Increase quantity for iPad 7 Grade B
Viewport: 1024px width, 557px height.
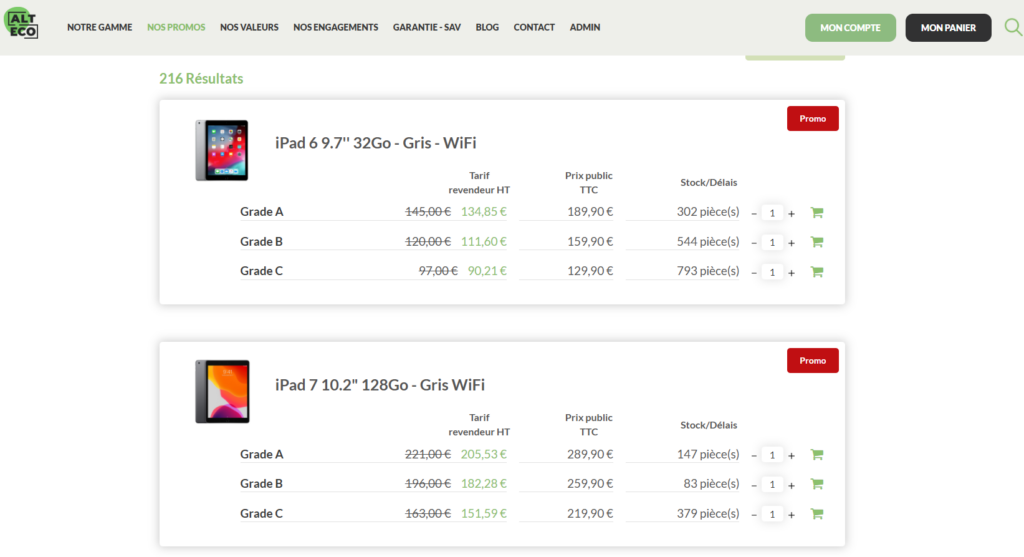point(792,485)
